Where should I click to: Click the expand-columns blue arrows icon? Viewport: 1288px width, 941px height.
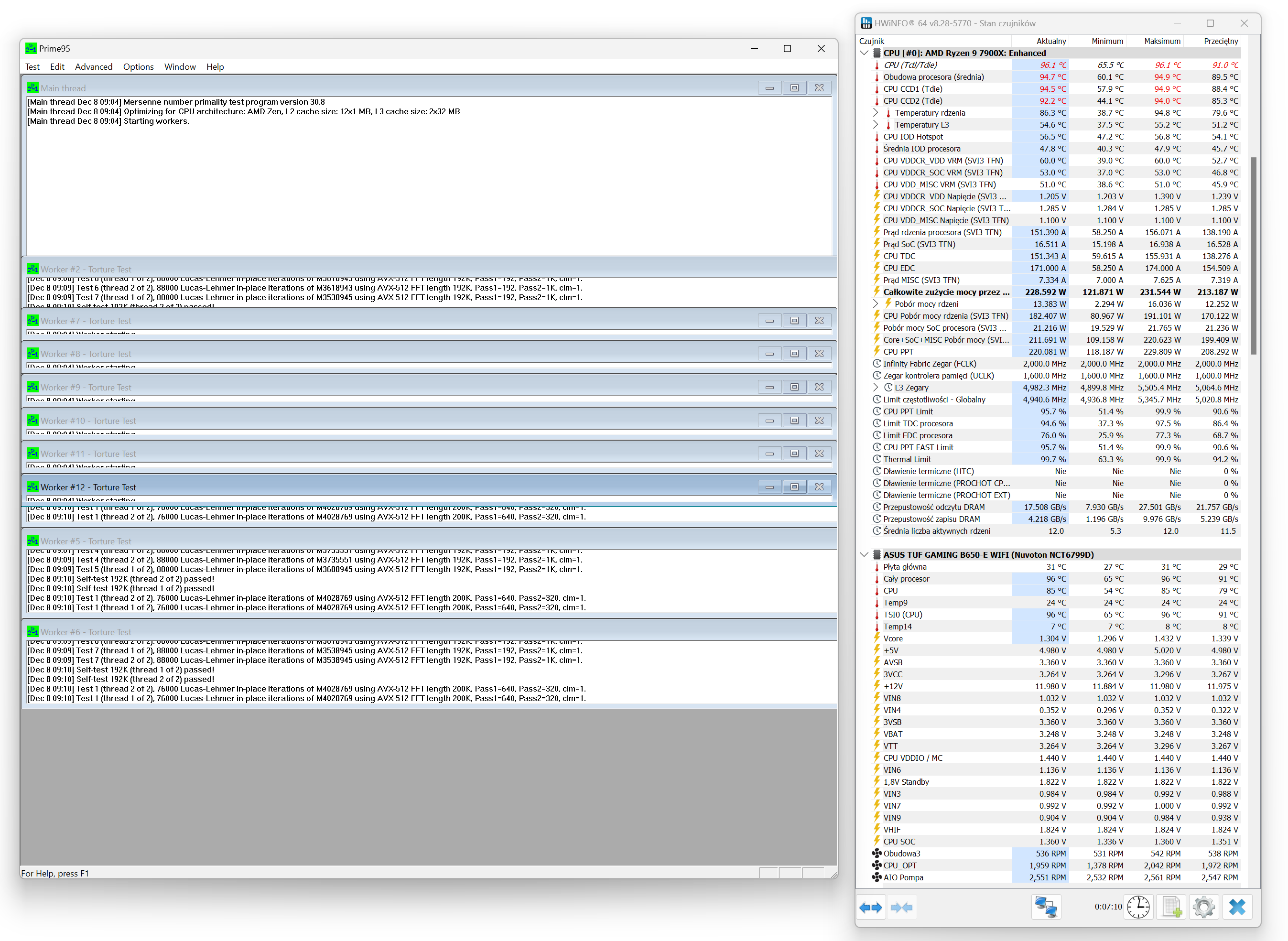tap(870, 908)
